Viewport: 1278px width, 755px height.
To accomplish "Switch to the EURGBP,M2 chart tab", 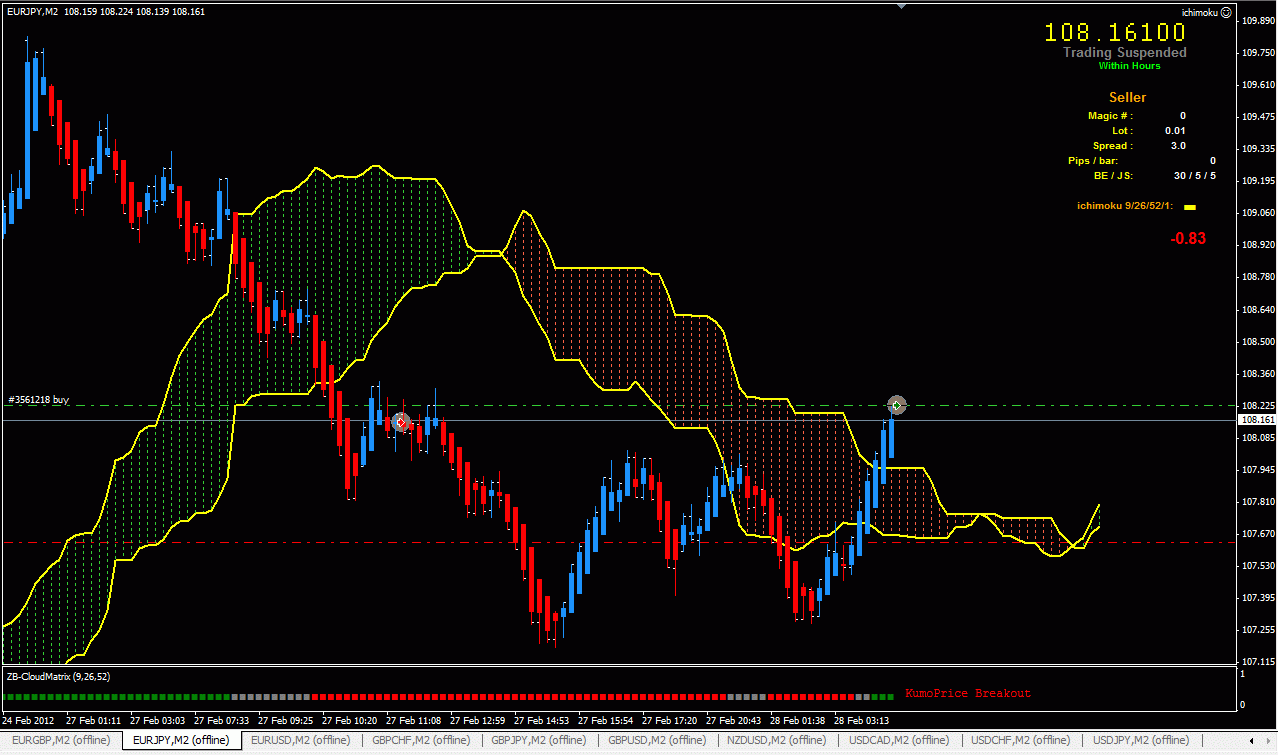I will [x=60, y=740].
